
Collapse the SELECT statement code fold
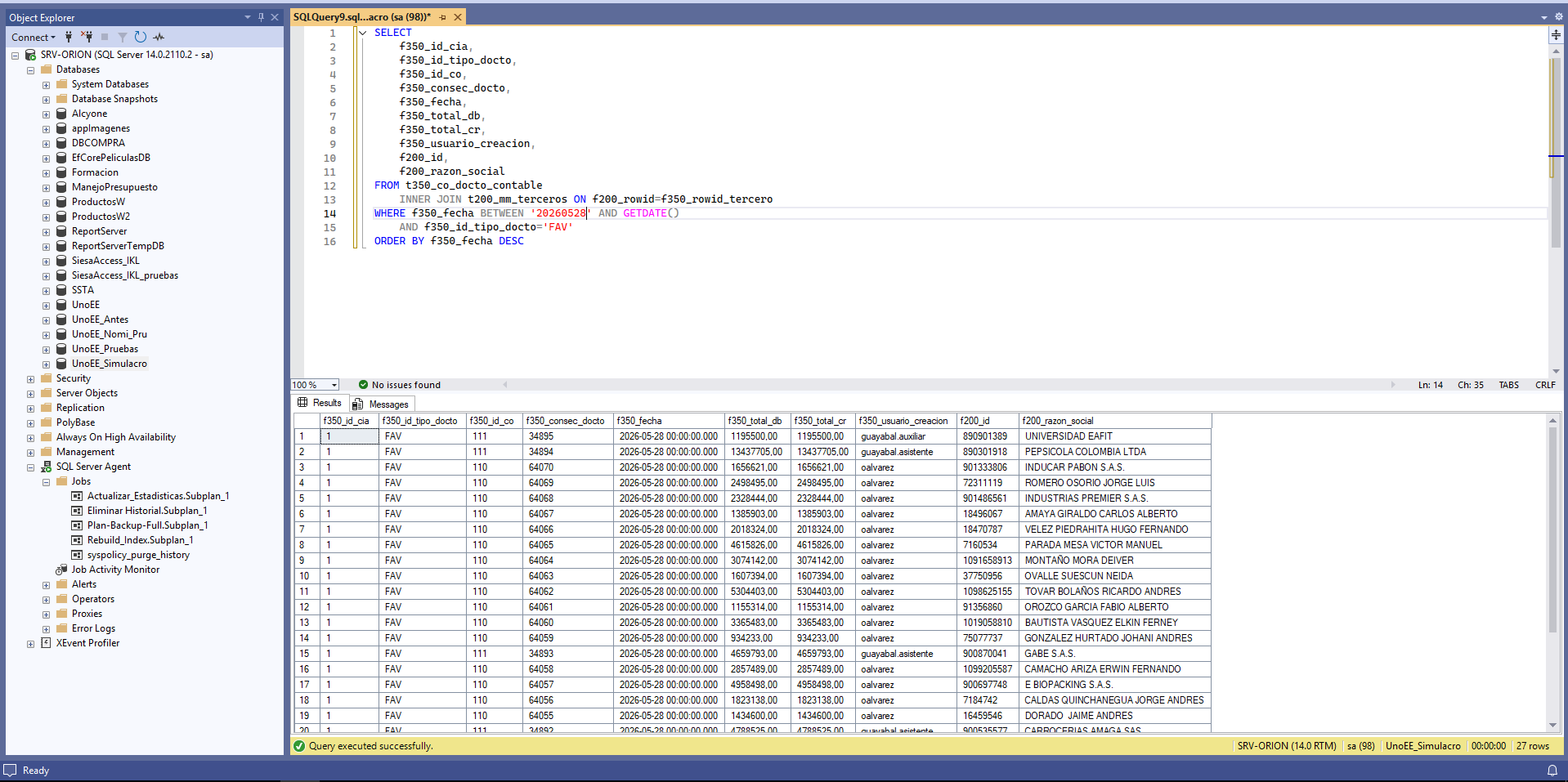(x=362, y=34)
